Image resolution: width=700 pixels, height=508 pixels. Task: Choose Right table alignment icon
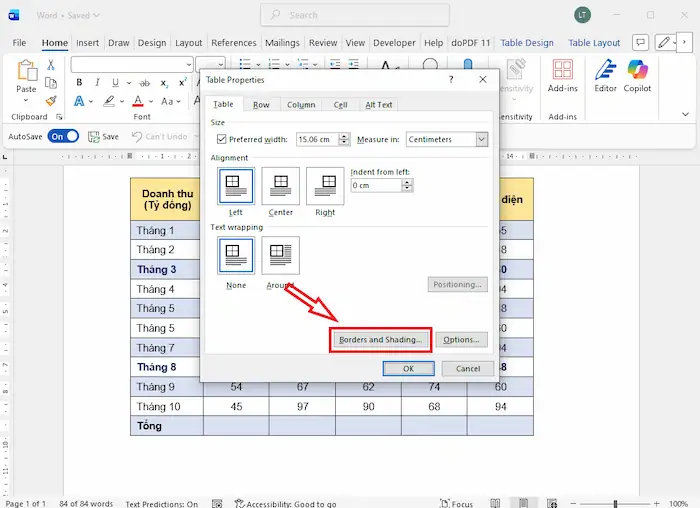click(325, 186)
